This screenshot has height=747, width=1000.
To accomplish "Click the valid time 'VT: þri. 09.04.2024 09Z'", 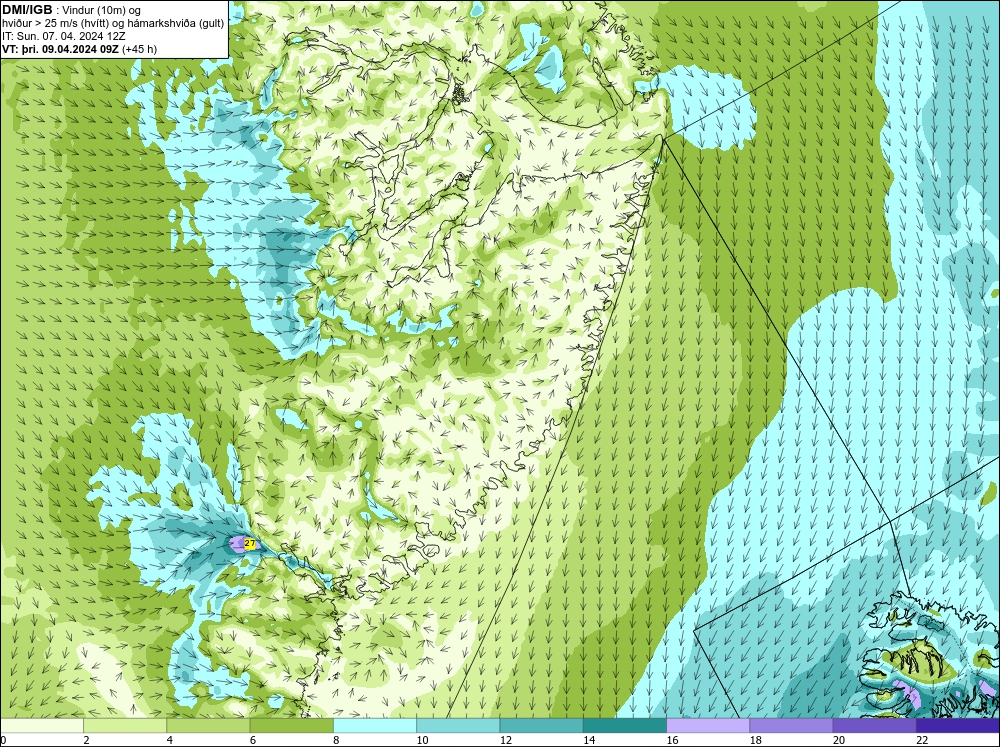I will (60, 49).
